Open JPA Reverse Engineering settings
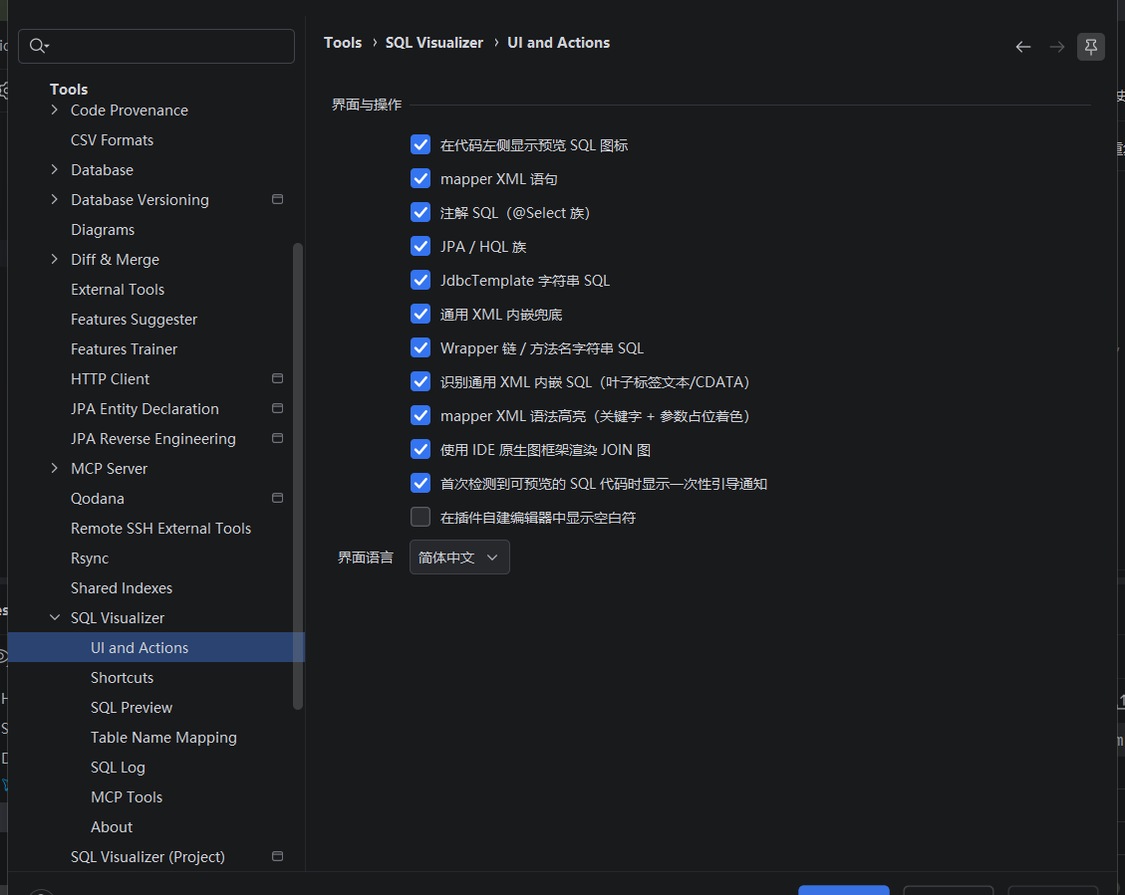Viewport: 1125px width, 895px height. 153,439
